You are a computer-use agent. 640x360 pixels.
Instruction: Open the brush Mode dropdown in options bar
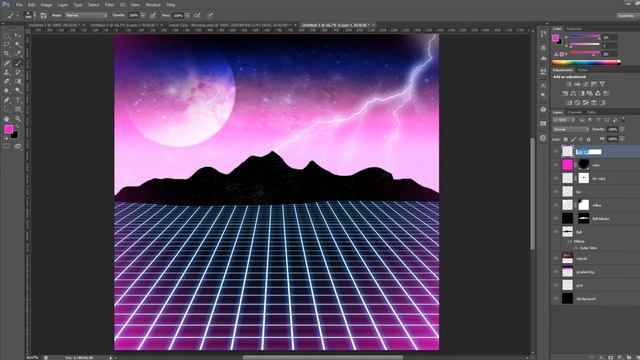click(x=86, y=16)
